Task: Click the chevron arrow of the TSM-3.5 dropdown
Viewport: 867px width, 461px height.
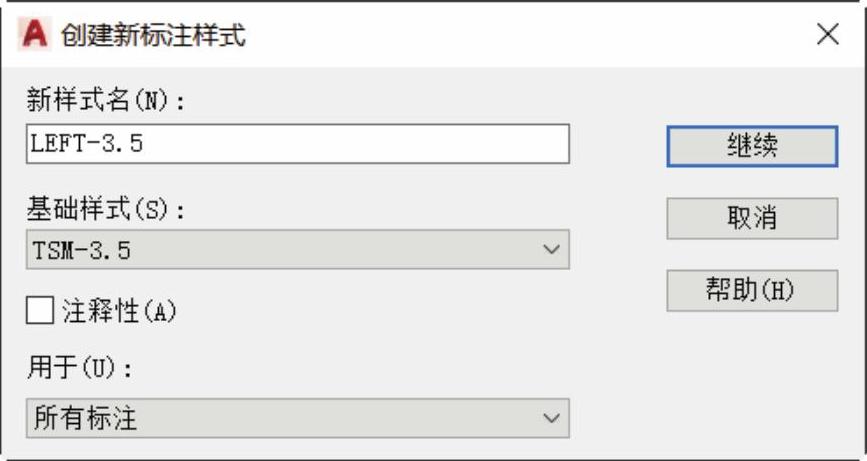Action: click(x=550, y=250)
